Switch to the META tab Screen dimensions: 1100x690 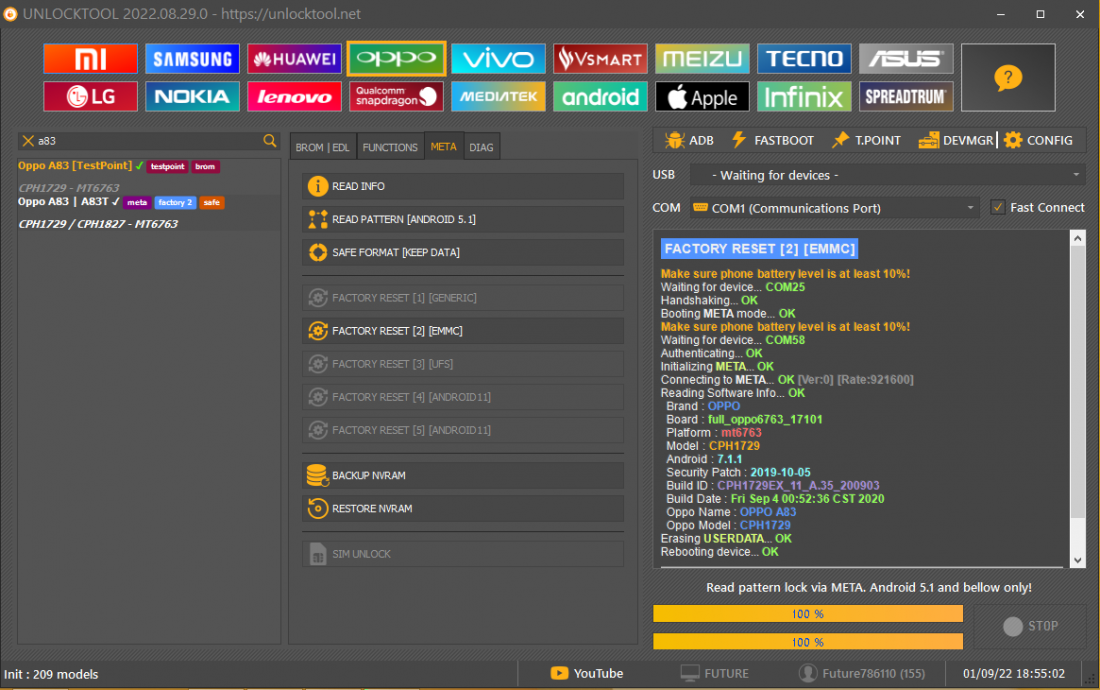[x=443, y=147]
